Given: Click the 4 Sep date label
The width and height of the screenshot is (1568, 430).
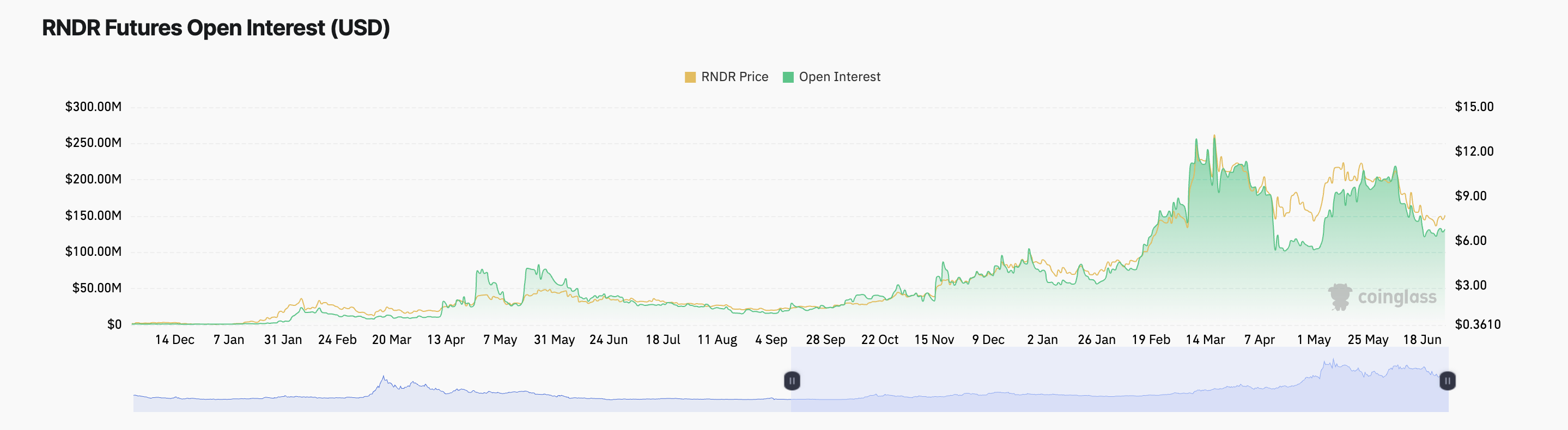Looking at the screenshot, I should 771,340.
